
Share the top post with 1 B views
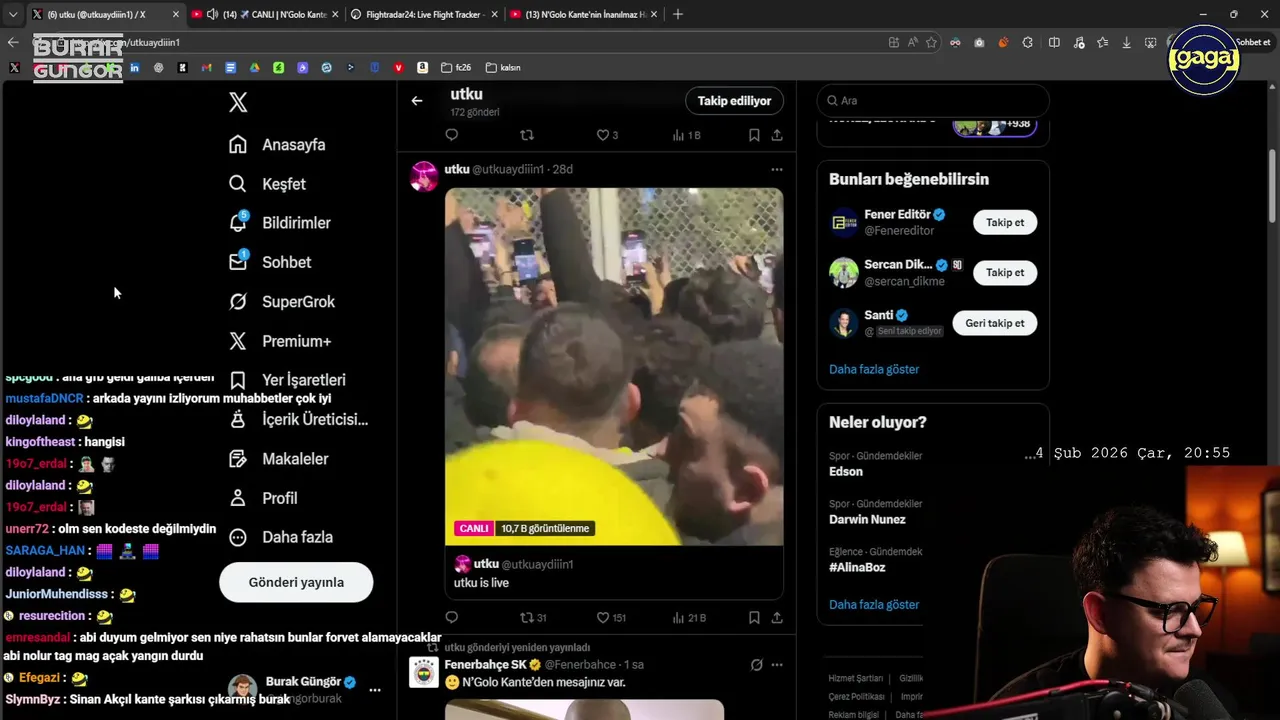777,135
